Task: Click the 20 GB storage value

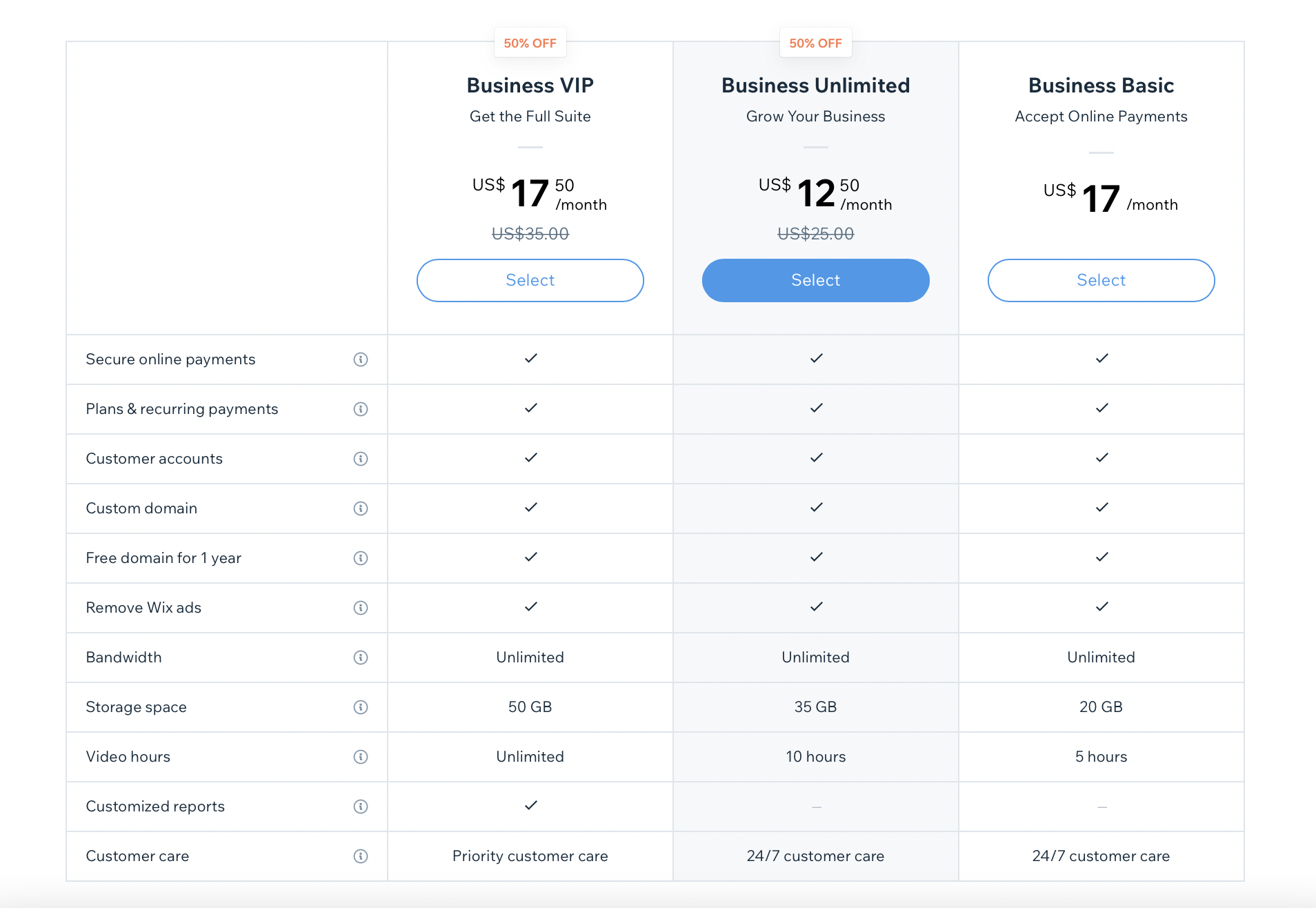Action: (x=1101, y=707)
